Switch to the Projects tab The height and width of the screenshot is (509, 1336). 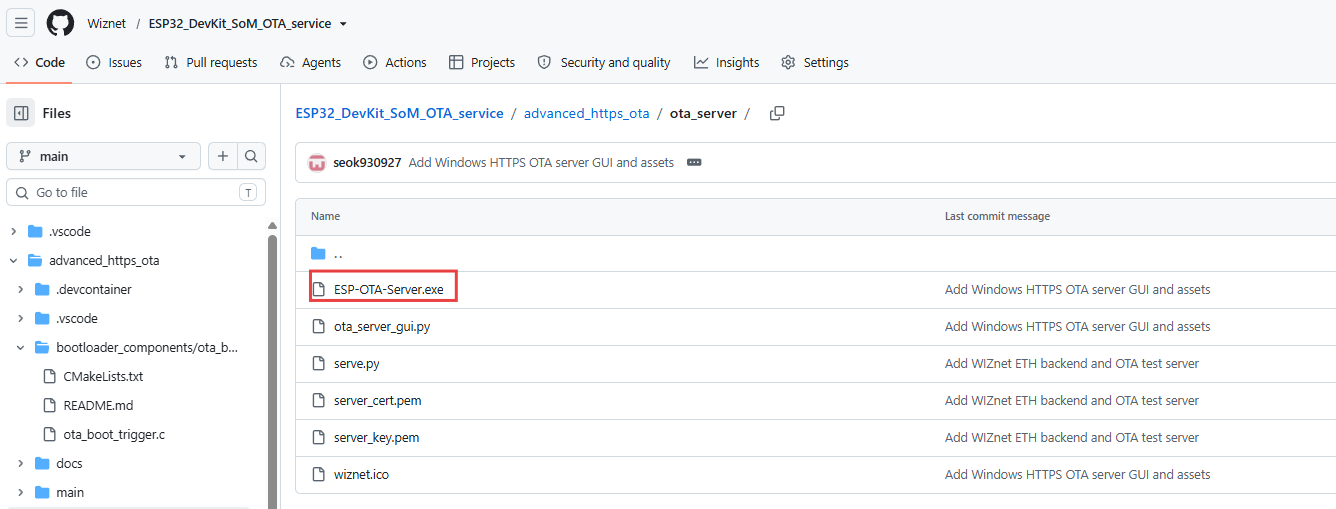point(482,62)
